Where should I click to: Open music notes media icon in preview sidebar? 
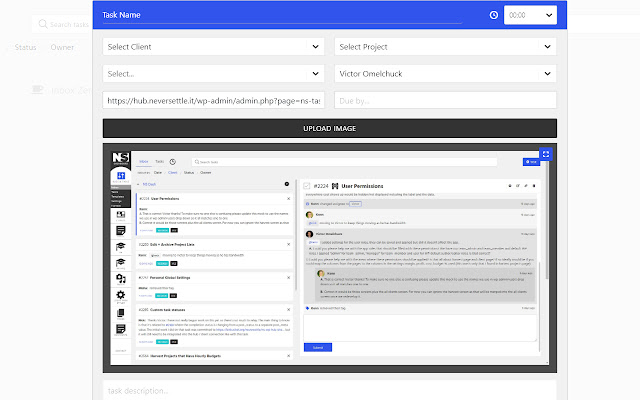[121, 279]
